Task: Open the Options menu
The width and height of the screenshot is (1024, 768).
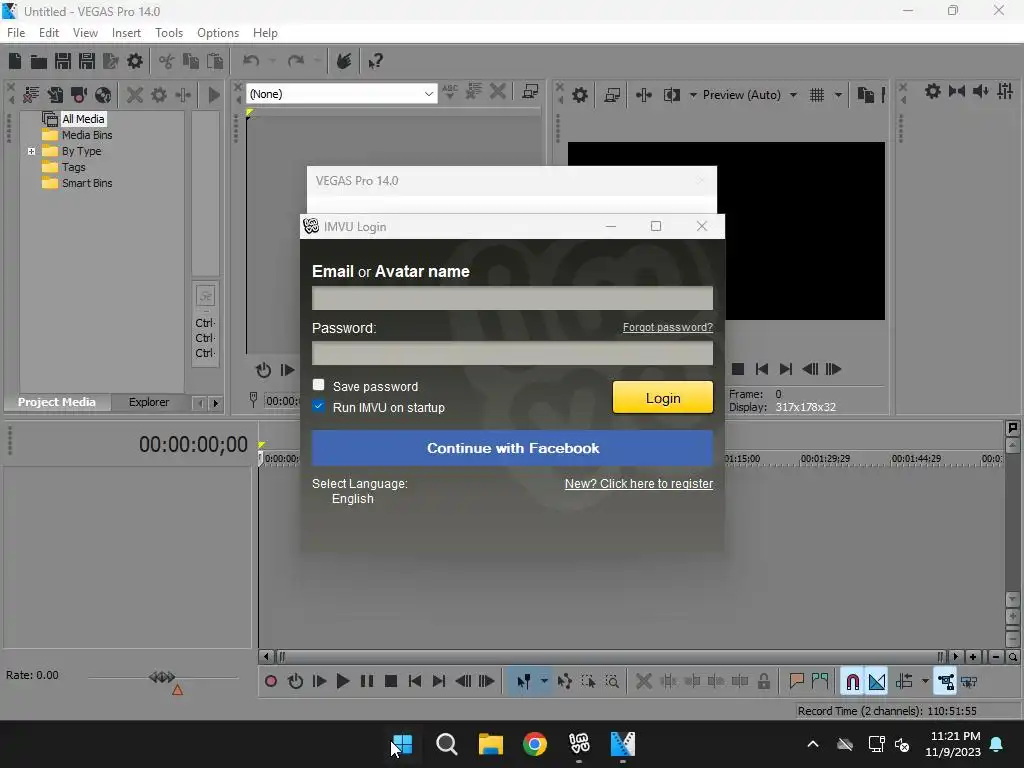Action: [x=218, y=33]
